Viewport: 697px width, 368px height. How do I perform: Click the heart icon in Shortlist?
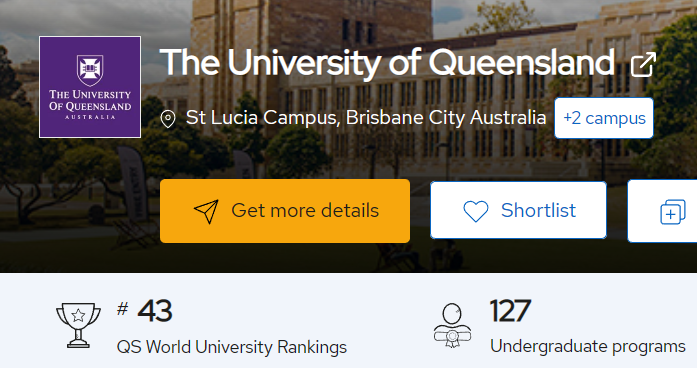476,211
